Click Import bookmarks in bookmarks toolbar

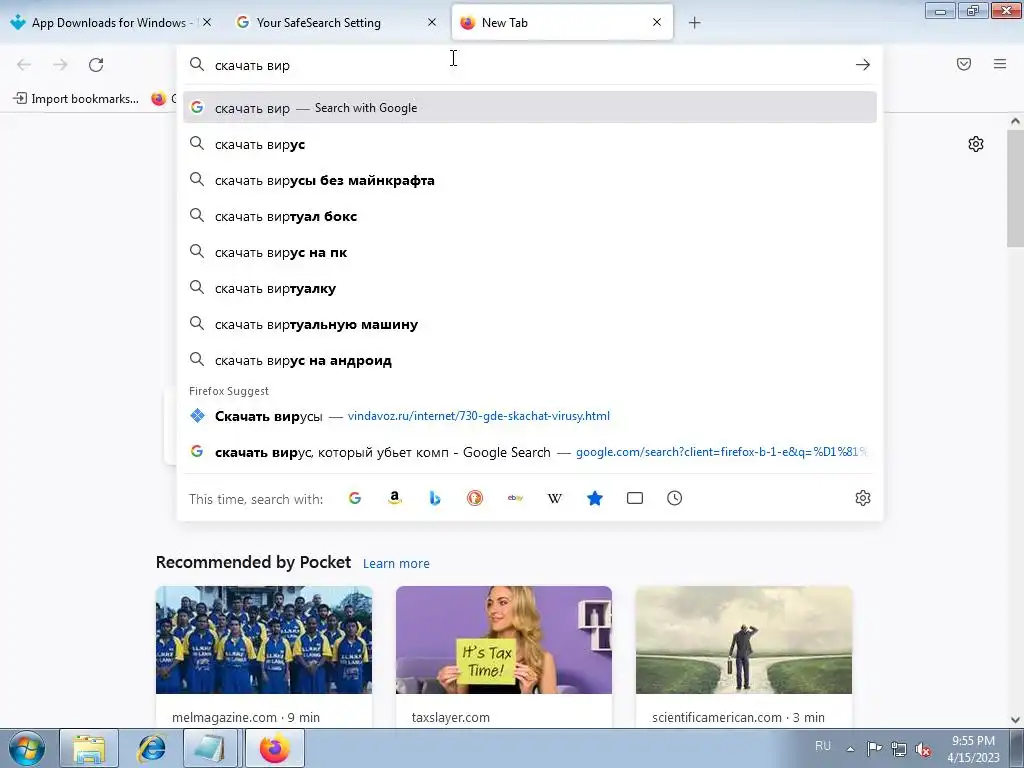[76, 99]
